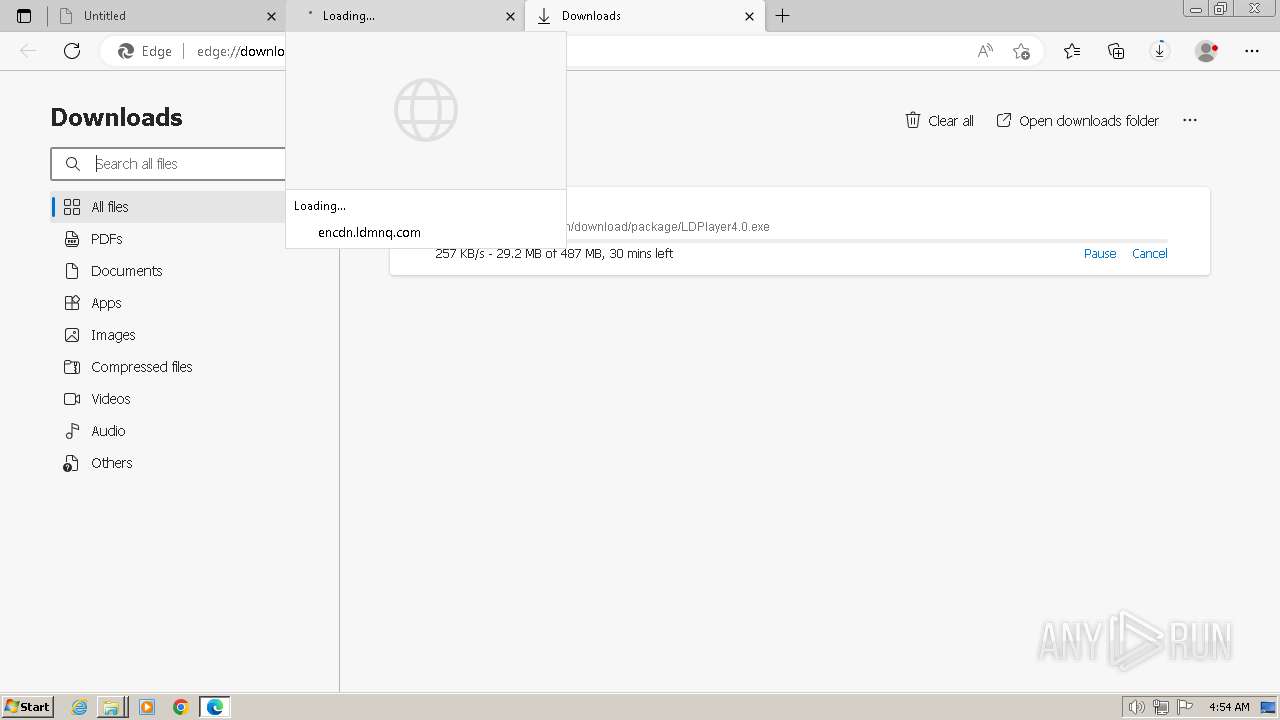Close the Downloads tab
The width and height of the screenshot is (1280, 720).
749,16
